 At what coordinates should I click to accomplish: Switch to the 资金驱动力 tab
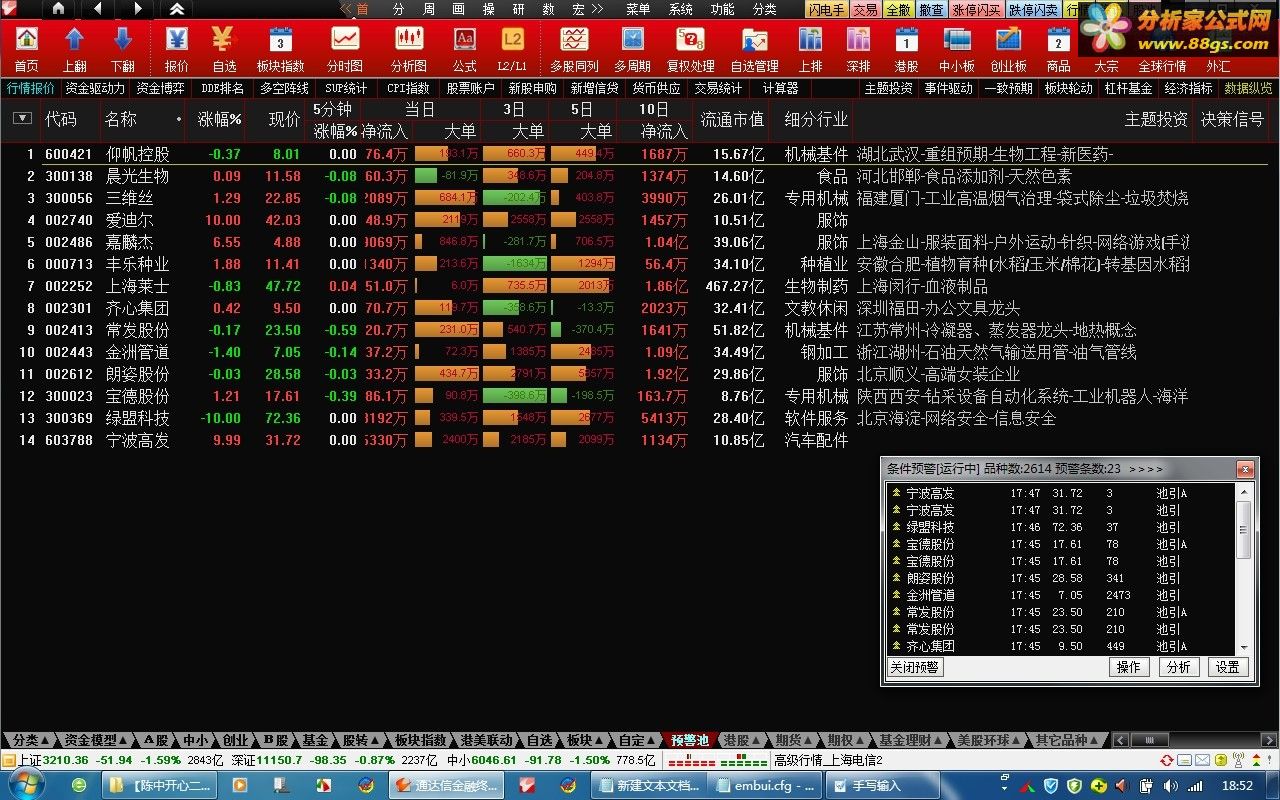95,88
